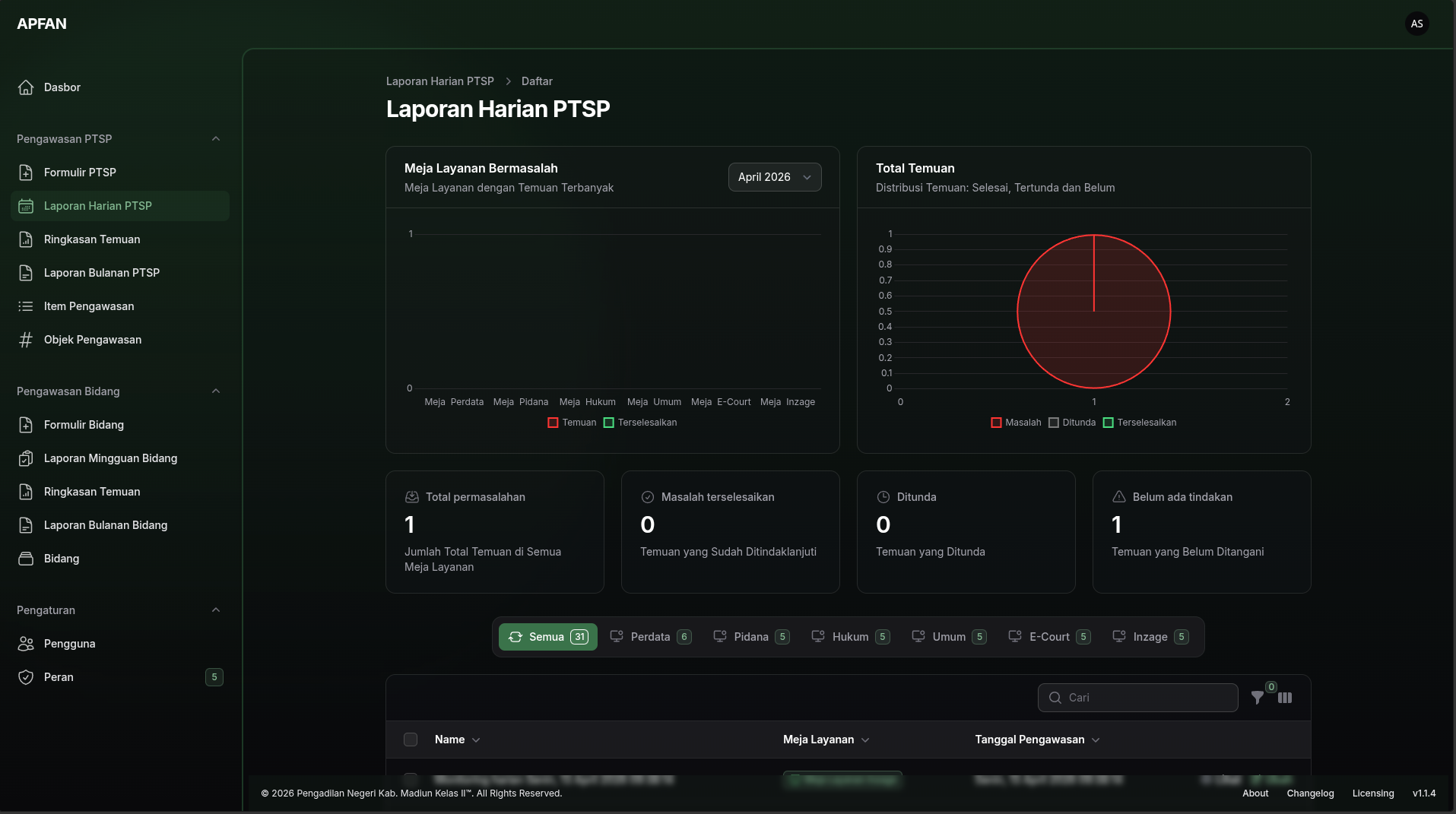Viewport: 1456px width, 814px height.
Task: Collapse the Pengawasan PTSP sidebar group
Action: point(216,139)
